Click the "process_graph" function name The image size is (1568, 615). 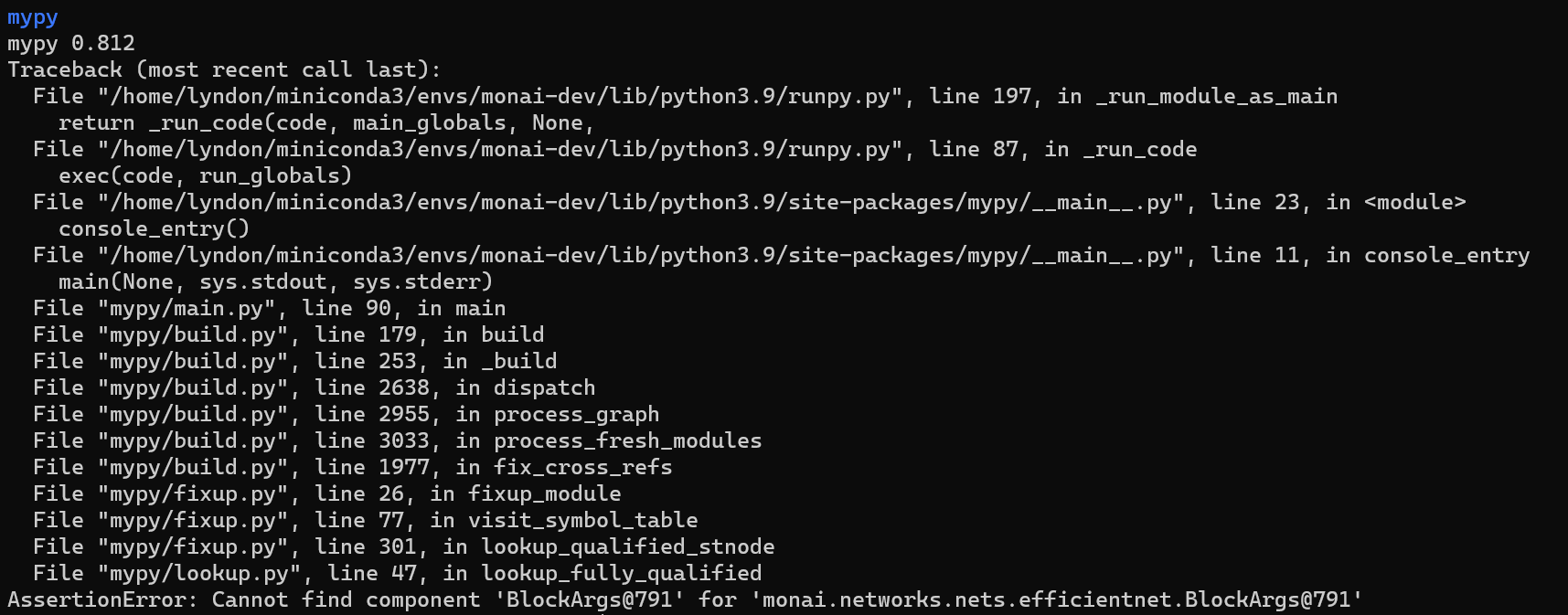pyautogui.click(x=576, y=415)
